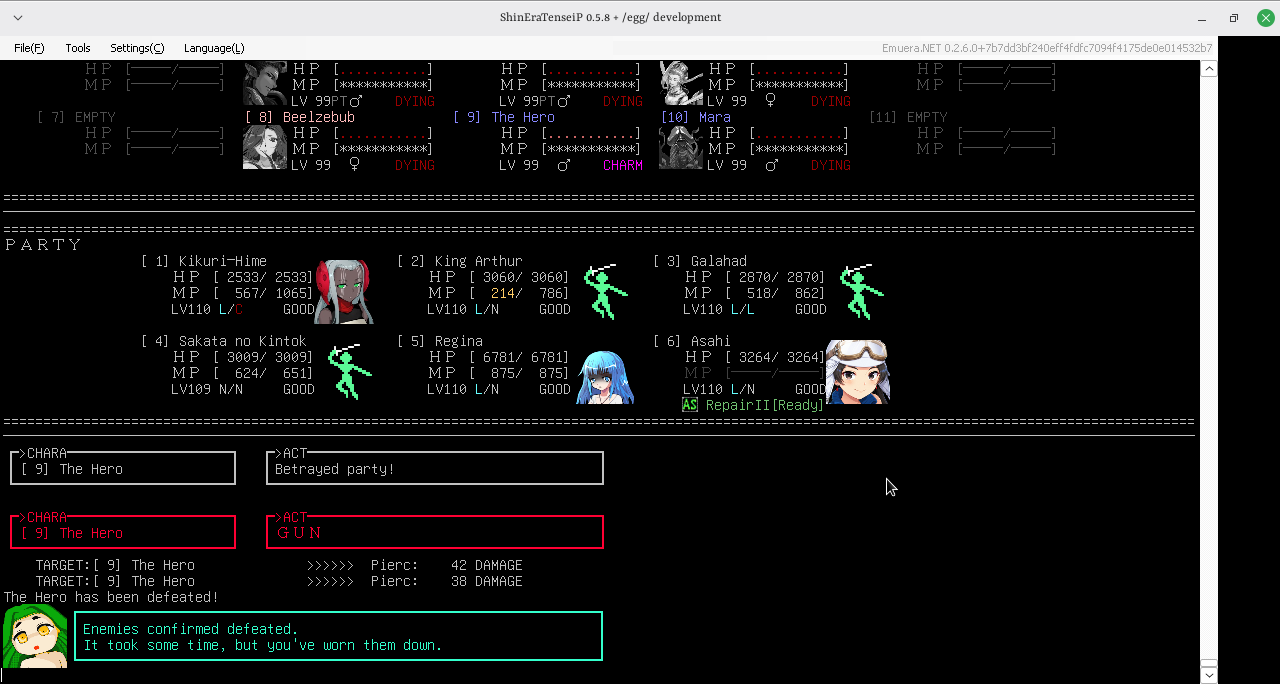1280x684 pixels.
Task: Click the scrollbar up arrow
Action: point(1209,69)
